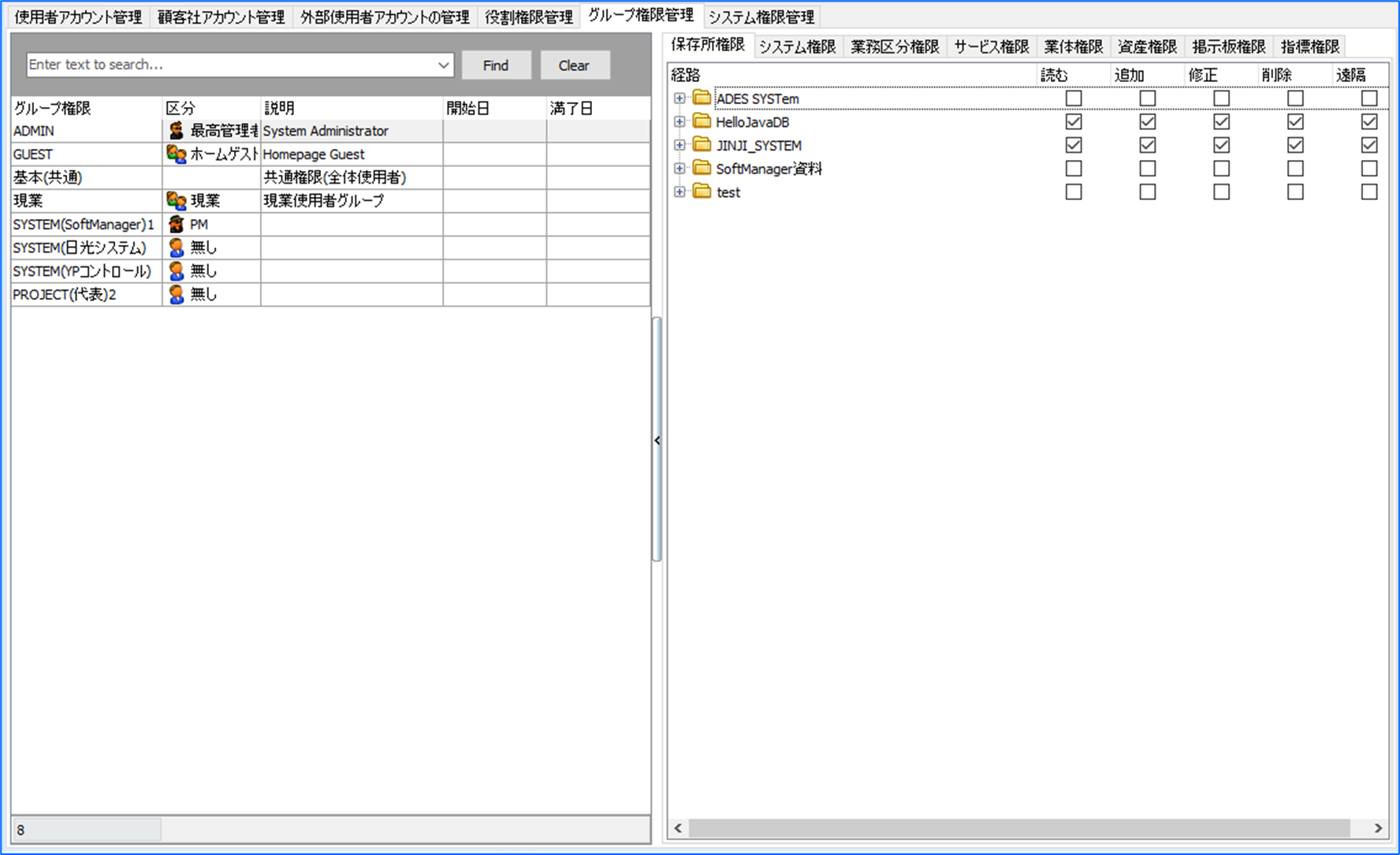
Task: Select the HelloJavaDB folder icon
Action: pyautogui.click(x=702, y=122)
